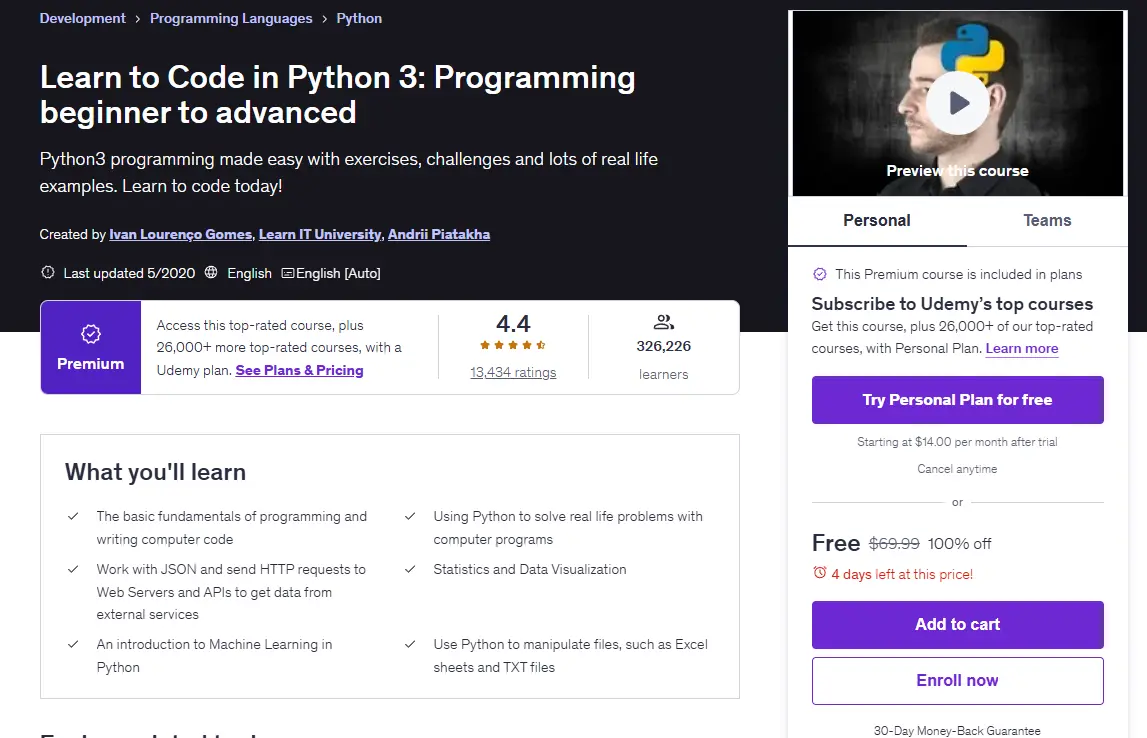
Task: Click 'This Premium course is included in plans'
Action: pos(958,274)
